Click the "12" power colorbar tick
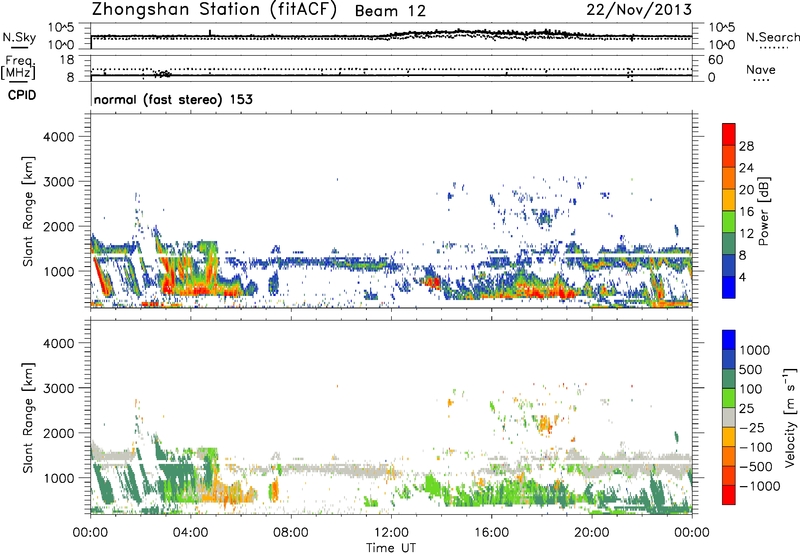 [x=746, y=234]
